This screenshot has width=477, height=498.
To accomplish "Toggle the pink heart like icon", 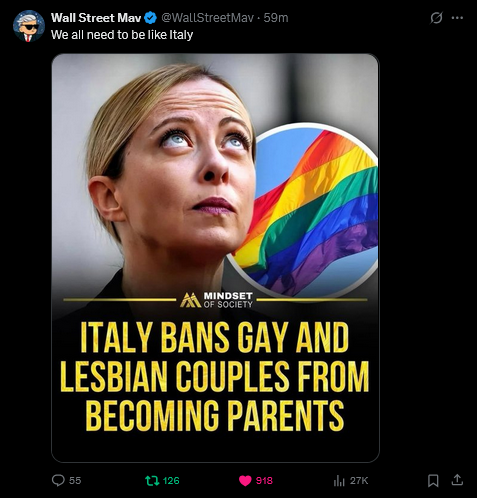I will tap(245, 480).
